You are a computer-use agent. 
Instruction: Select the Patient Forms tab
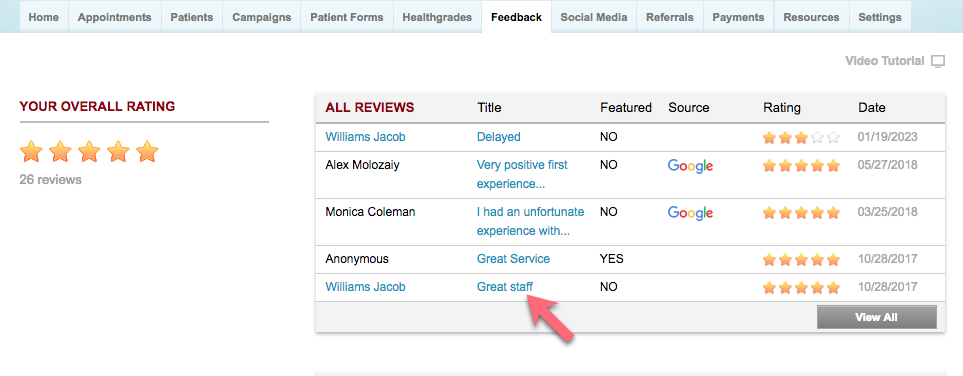click(346, 17)
